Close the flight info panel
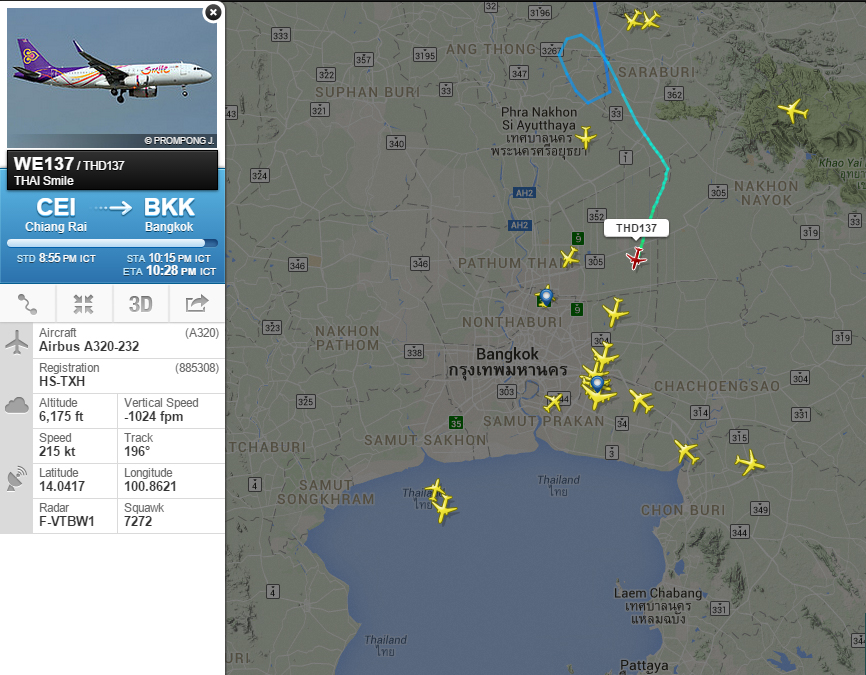The image size is (866, 675). pos(213,12)
